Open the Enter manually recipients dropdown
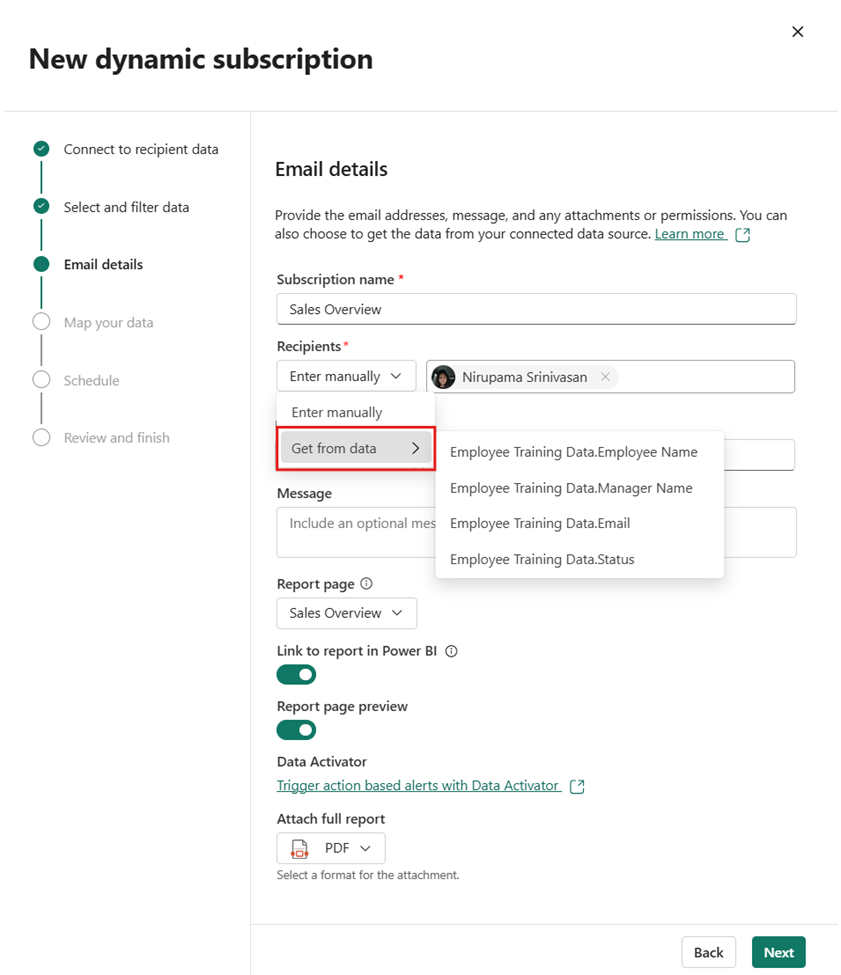This screenshot has width=841, height=975. click(346, 376)
